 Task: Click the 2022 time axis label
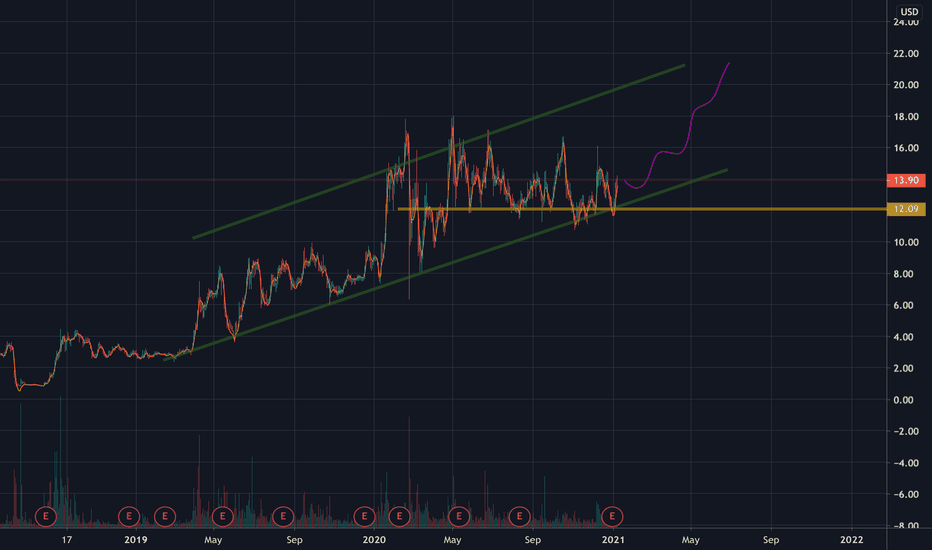coord(851,540)
